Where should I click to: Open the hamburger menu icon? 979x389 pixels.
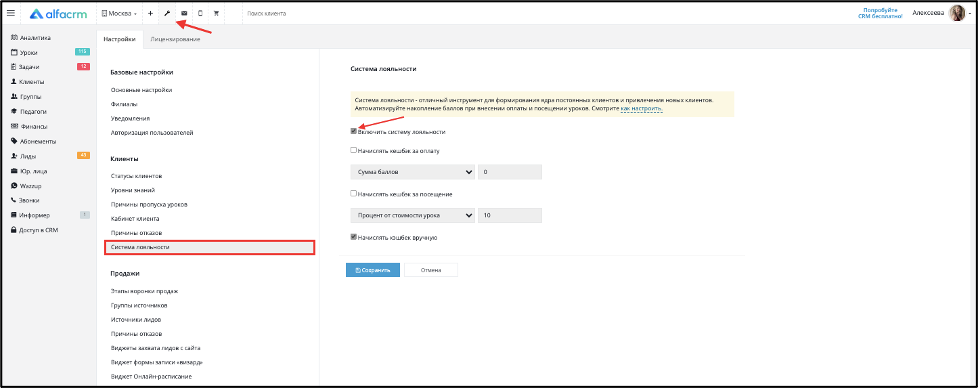point(11,13)
